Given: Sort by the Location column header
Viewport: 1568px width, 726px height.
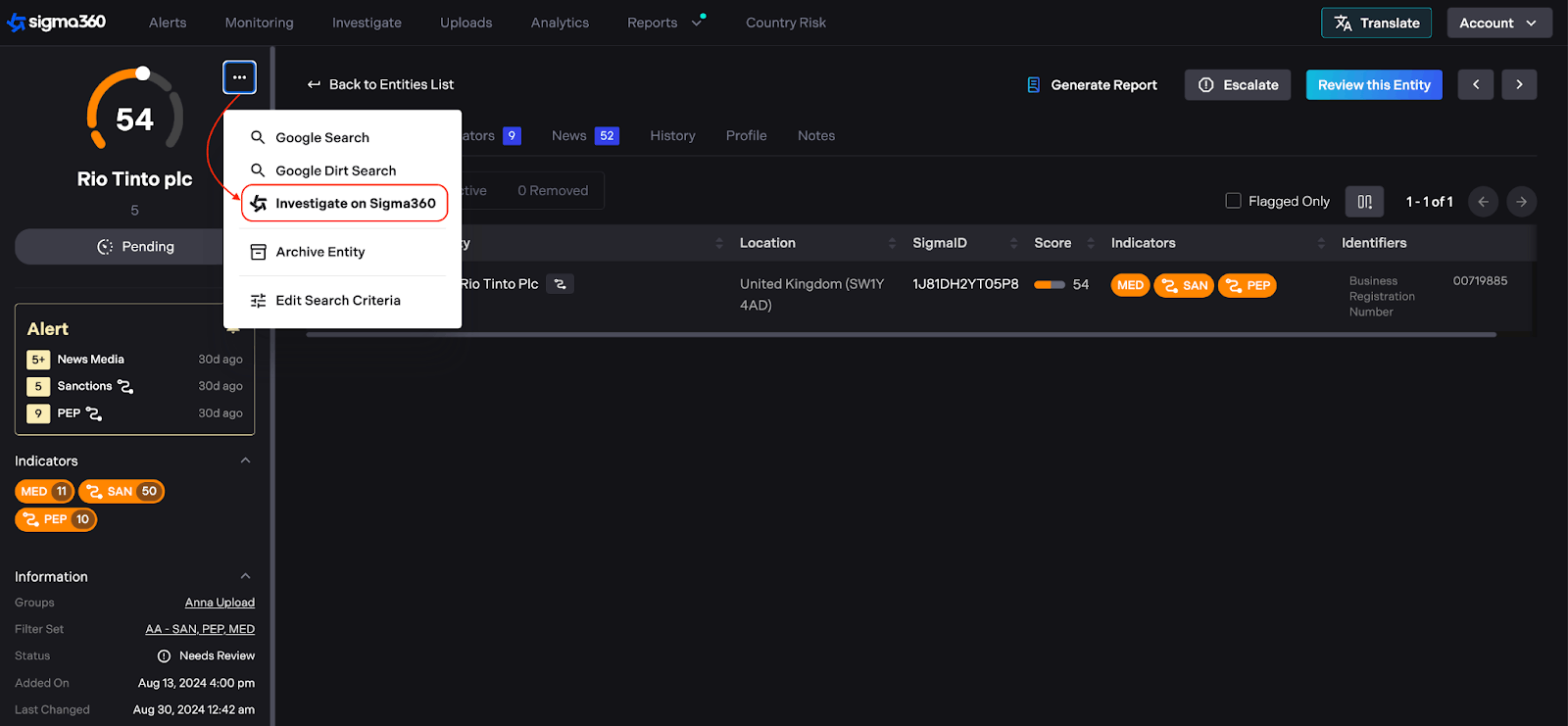Looking at the screenshot, I should pos(767,243).
